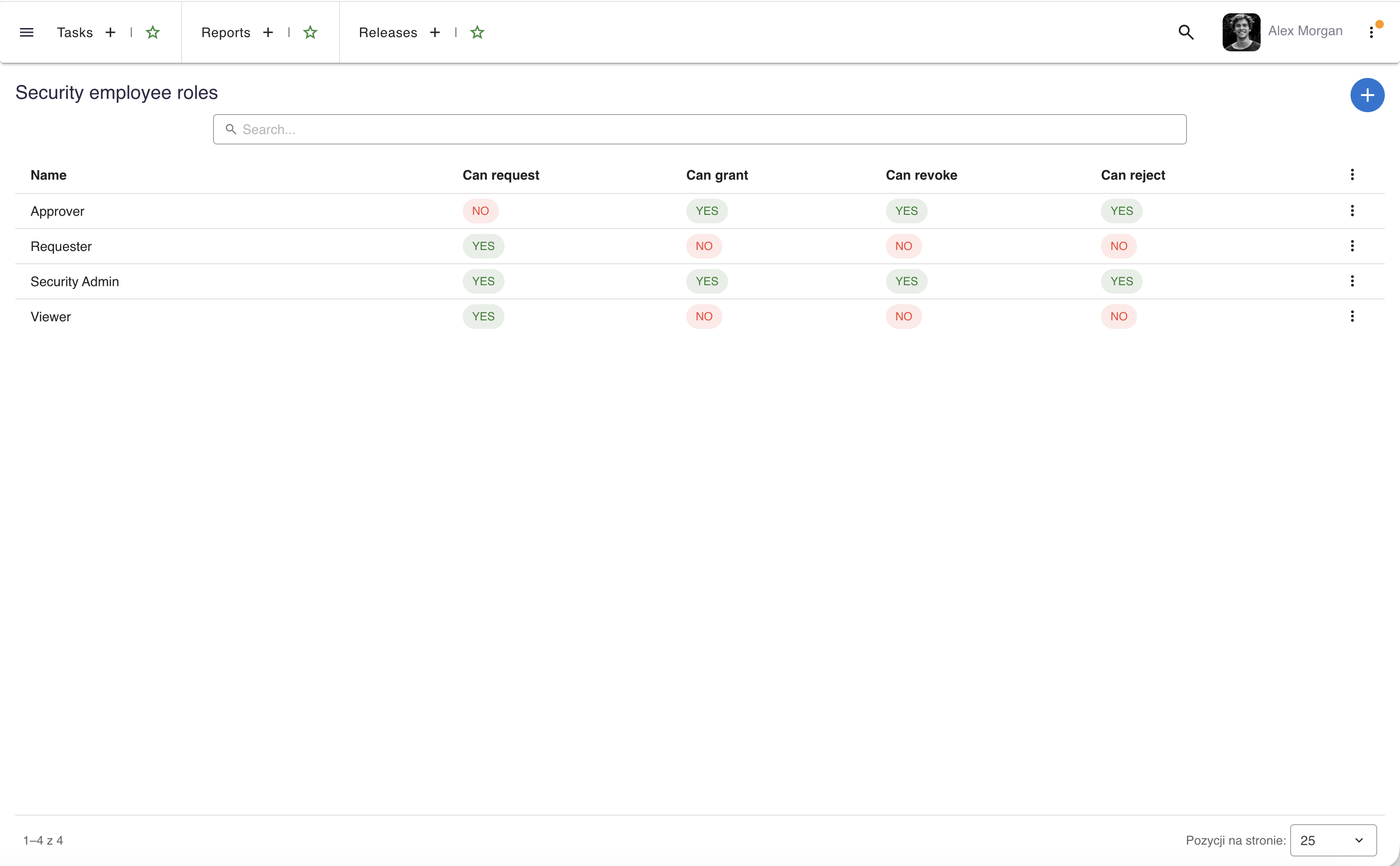Open the Tasks tab

pos(75,33)
